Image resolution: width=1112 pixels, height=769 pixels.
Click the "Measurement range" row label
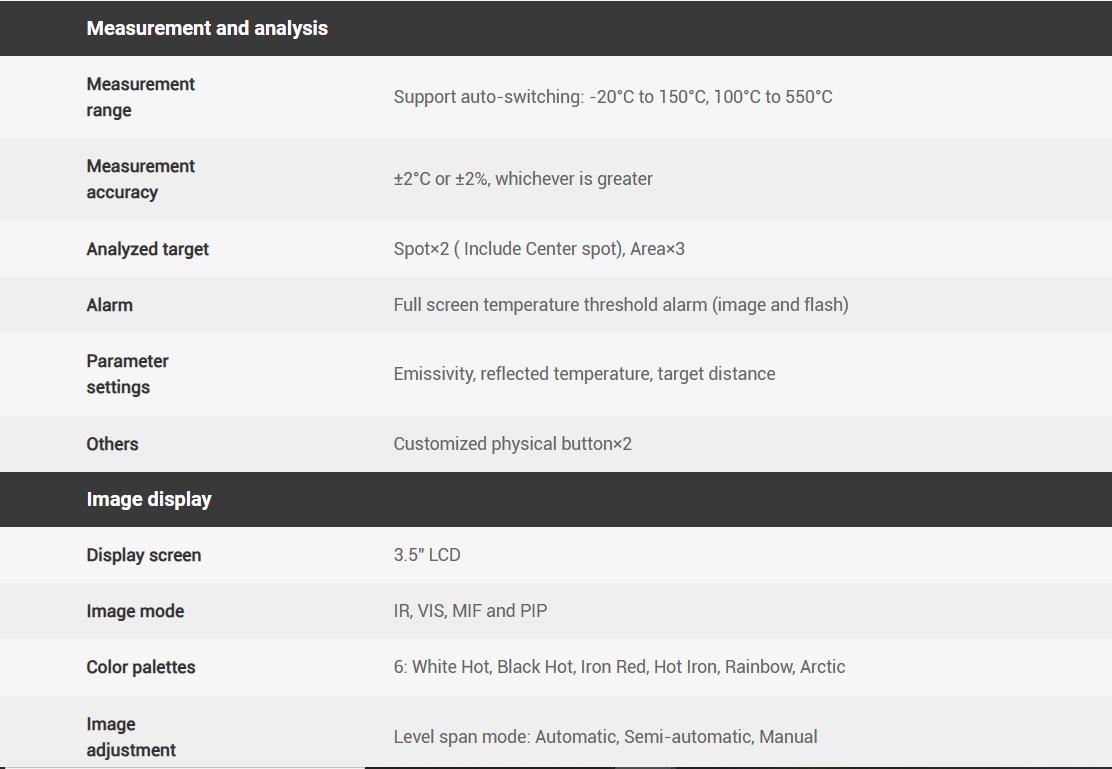(x=140, y=97)
